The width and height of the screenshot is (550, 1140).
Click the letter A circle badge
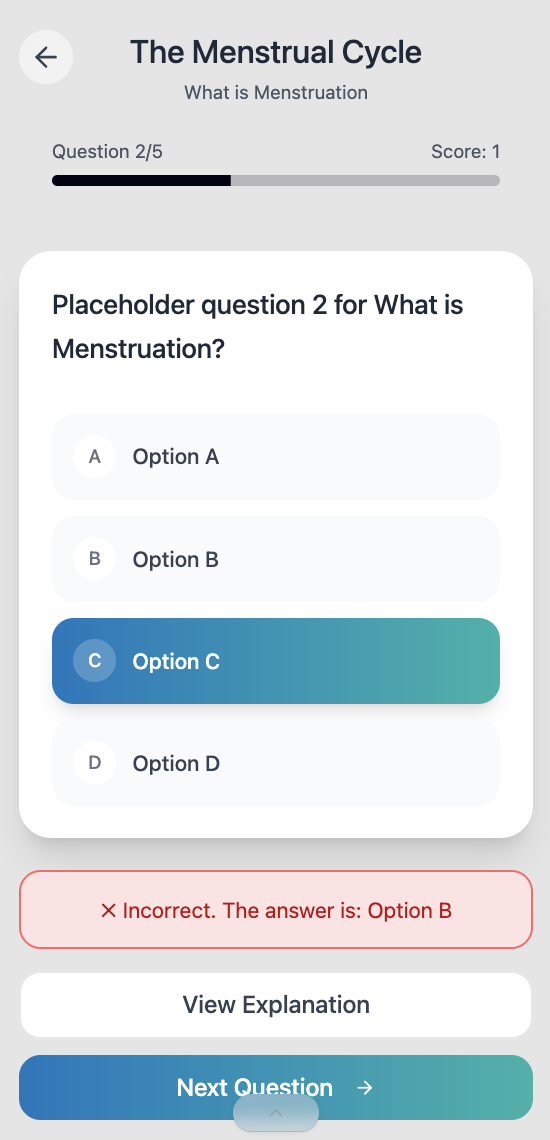pos(95,457)
